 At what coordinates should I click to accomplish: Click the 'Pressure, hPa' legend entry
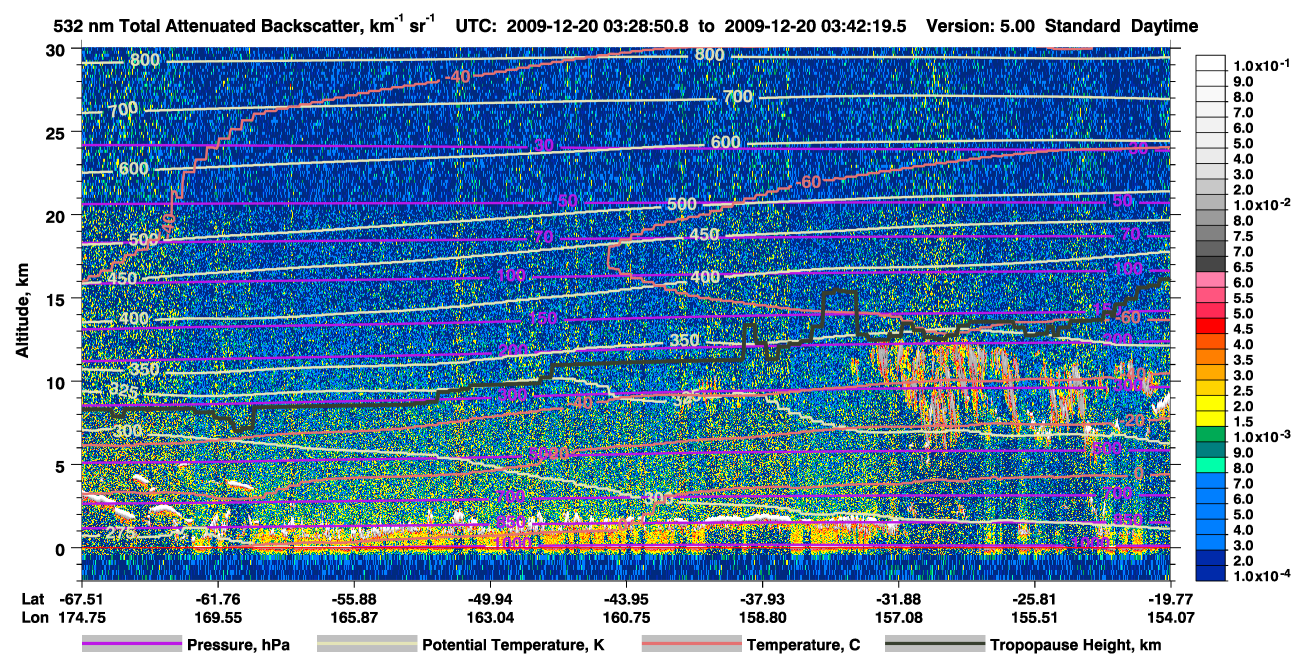239,645
